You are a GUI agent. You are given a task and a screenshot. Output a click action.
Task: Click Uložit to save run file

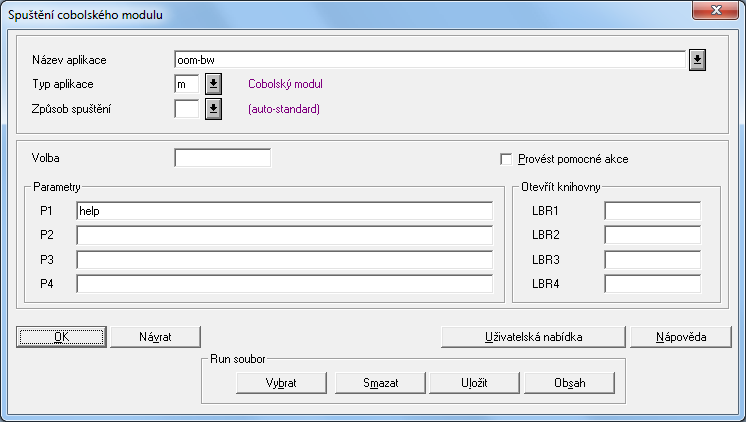click(x=475, y=382)
